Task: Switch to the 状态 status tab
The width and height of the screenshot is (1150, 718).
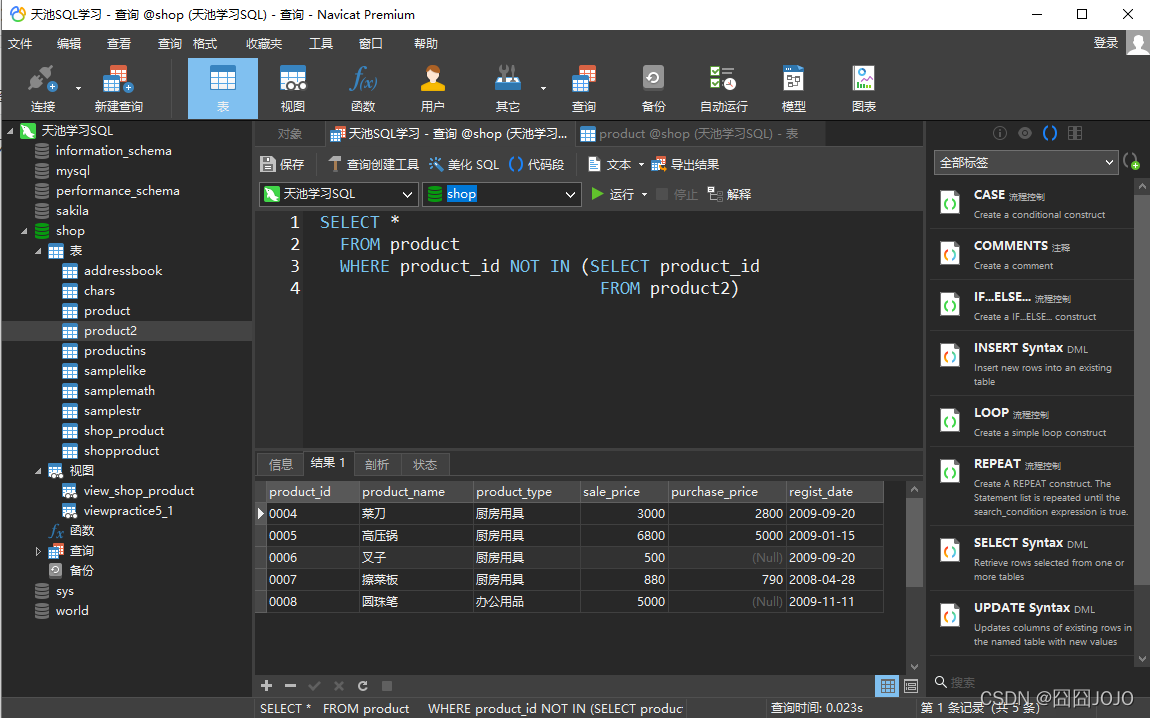Action: (x=425, y=464)
